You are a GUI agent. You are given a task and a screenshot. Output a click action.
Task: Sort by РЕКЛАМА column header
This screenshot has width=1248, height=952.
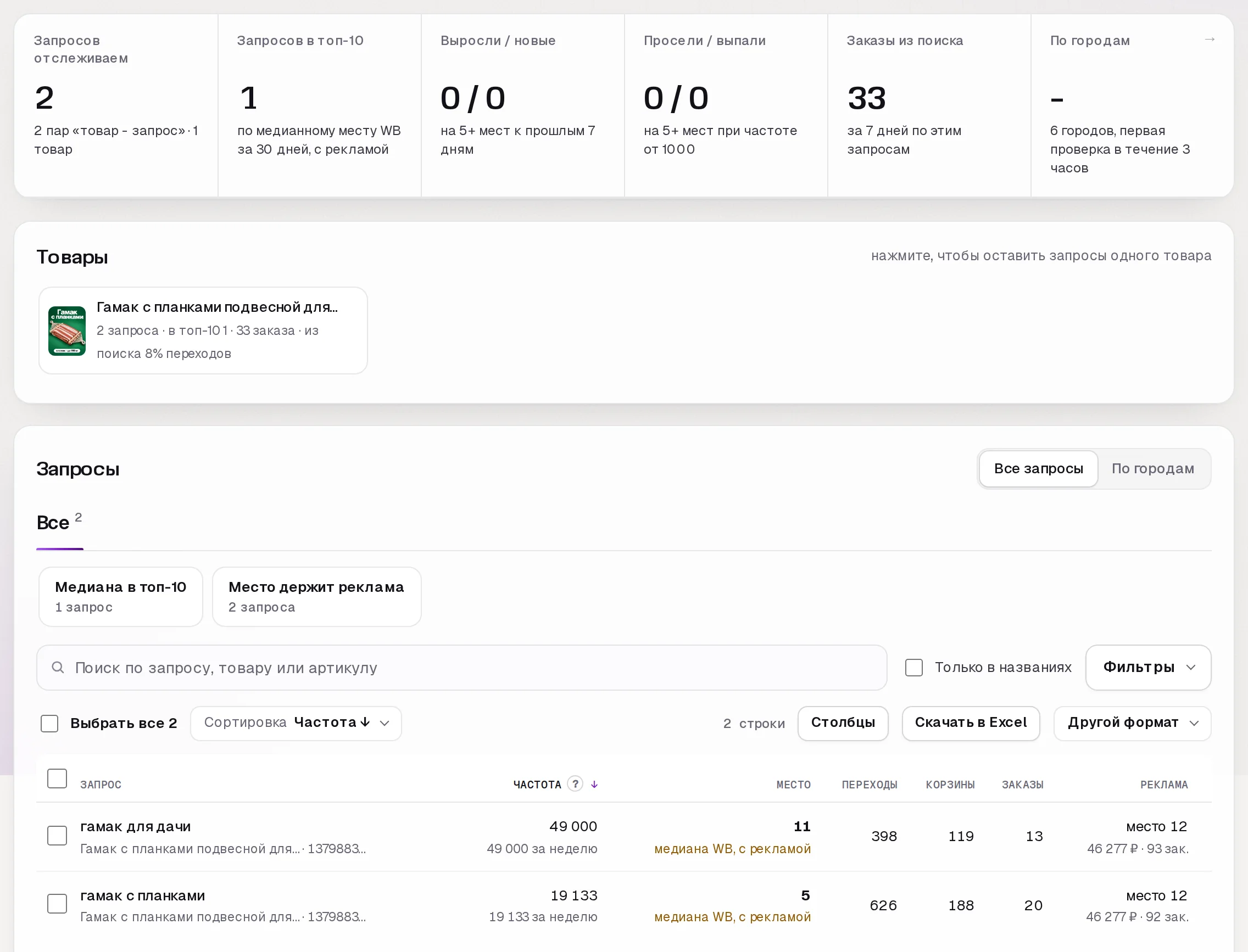(1164, 785)
